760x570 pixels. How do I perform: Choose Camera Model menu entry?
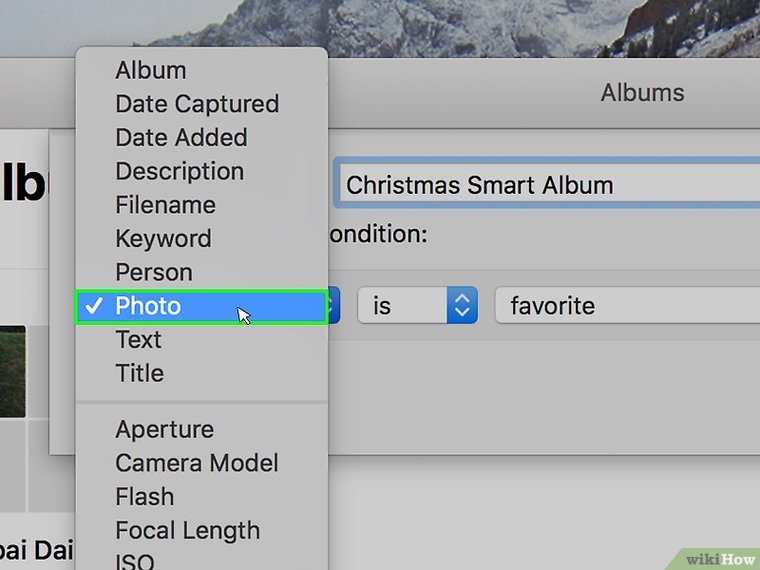(x=197, y=463)
